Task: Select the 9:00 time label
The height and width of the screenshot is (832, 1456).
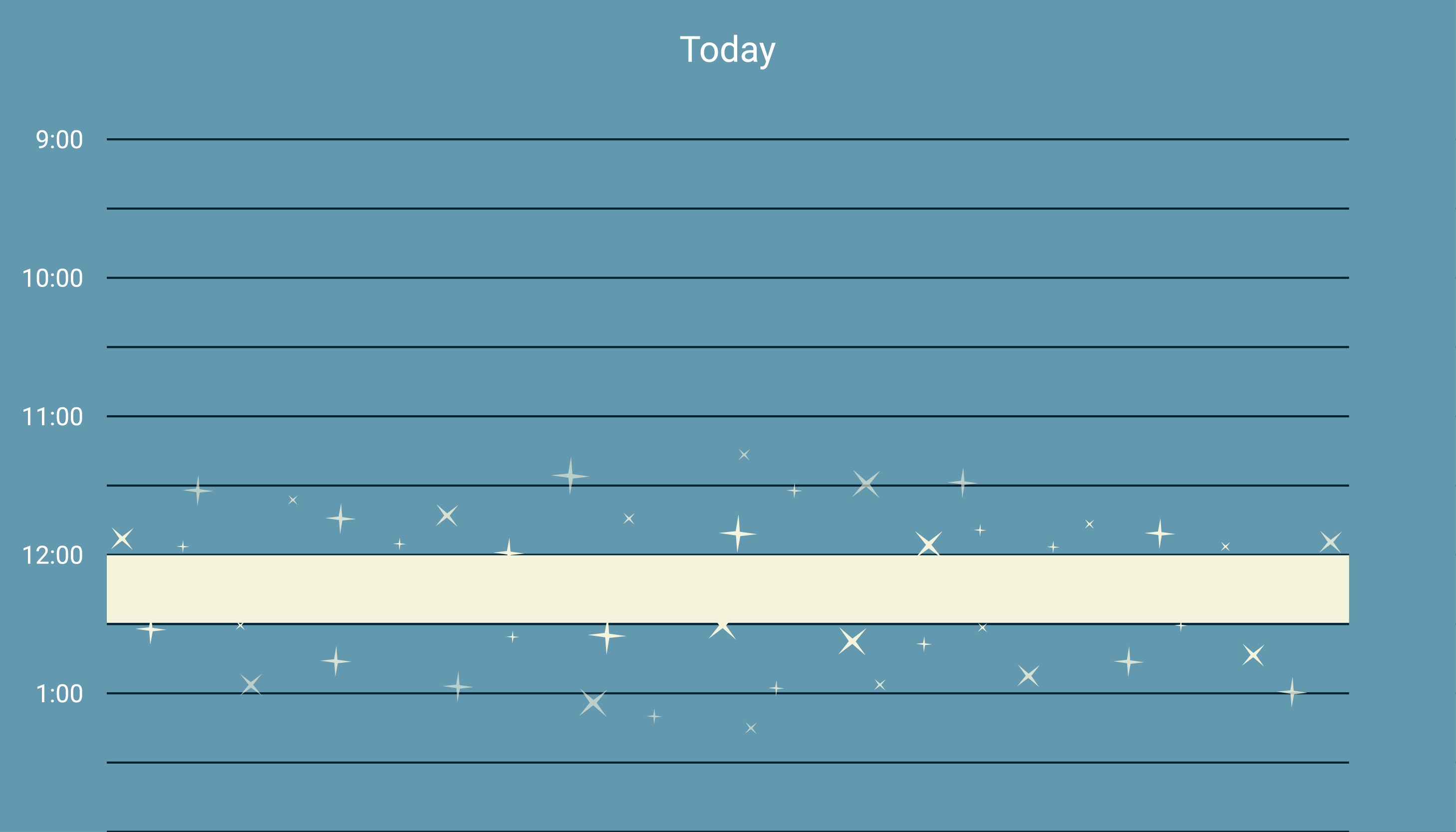Action: pos(59,139)
